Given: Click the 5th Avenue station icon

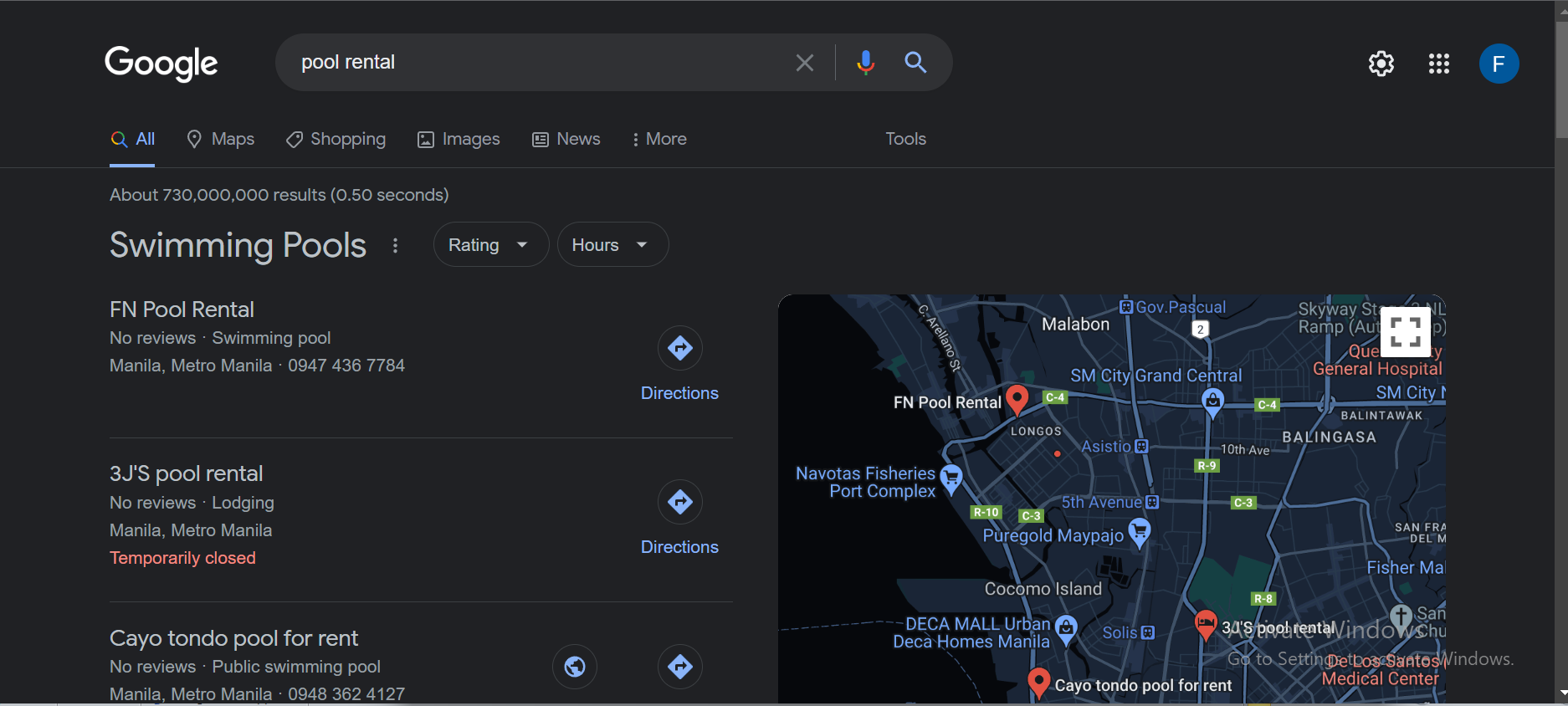Looking at the screenshot, I should pos(1152,502).
